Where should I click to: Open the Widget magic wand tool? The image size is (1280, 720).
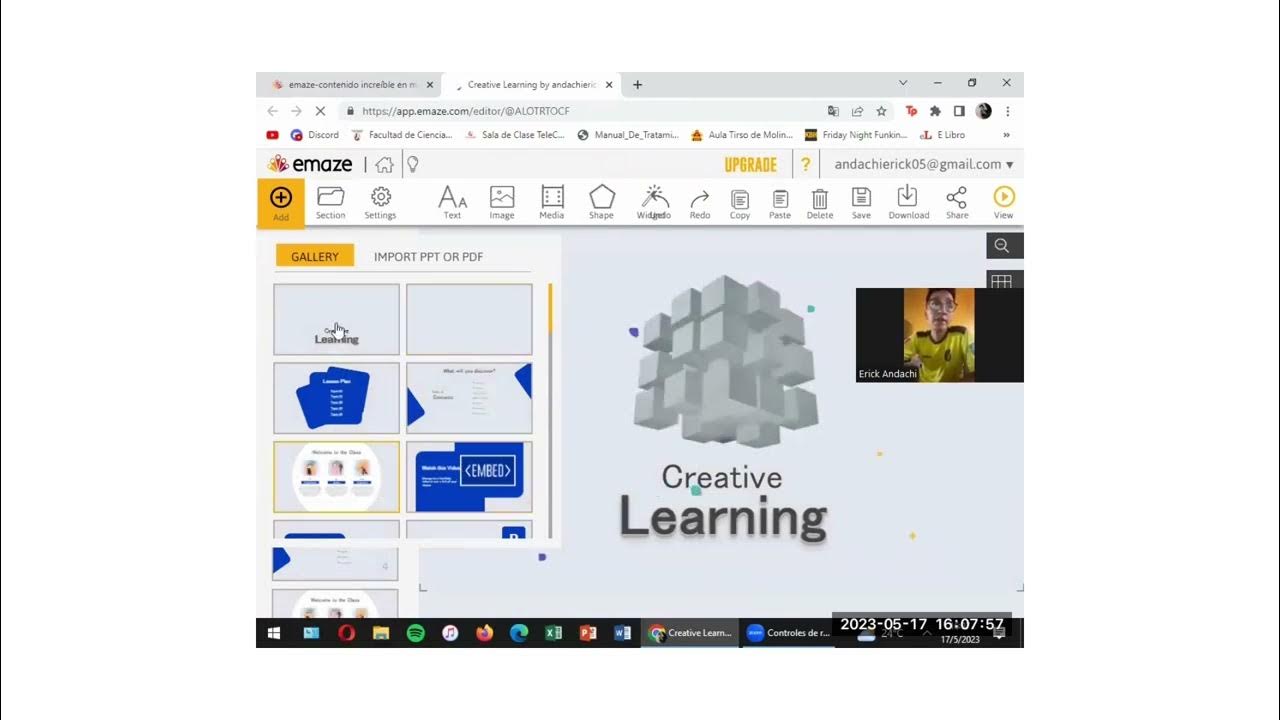(x=654, y=203)
